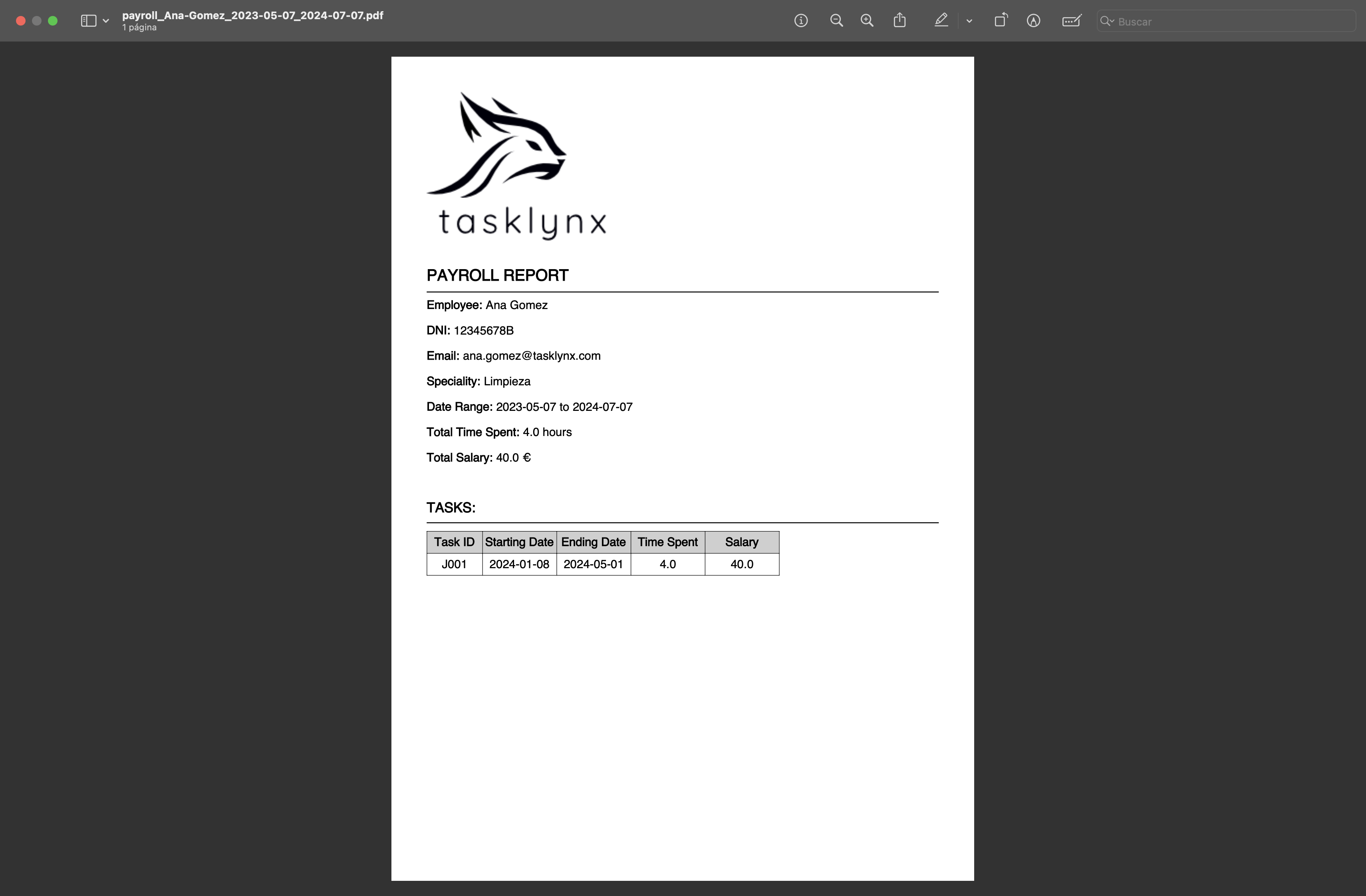Click the 2024-05-01 ending date cell

point(594,565)
